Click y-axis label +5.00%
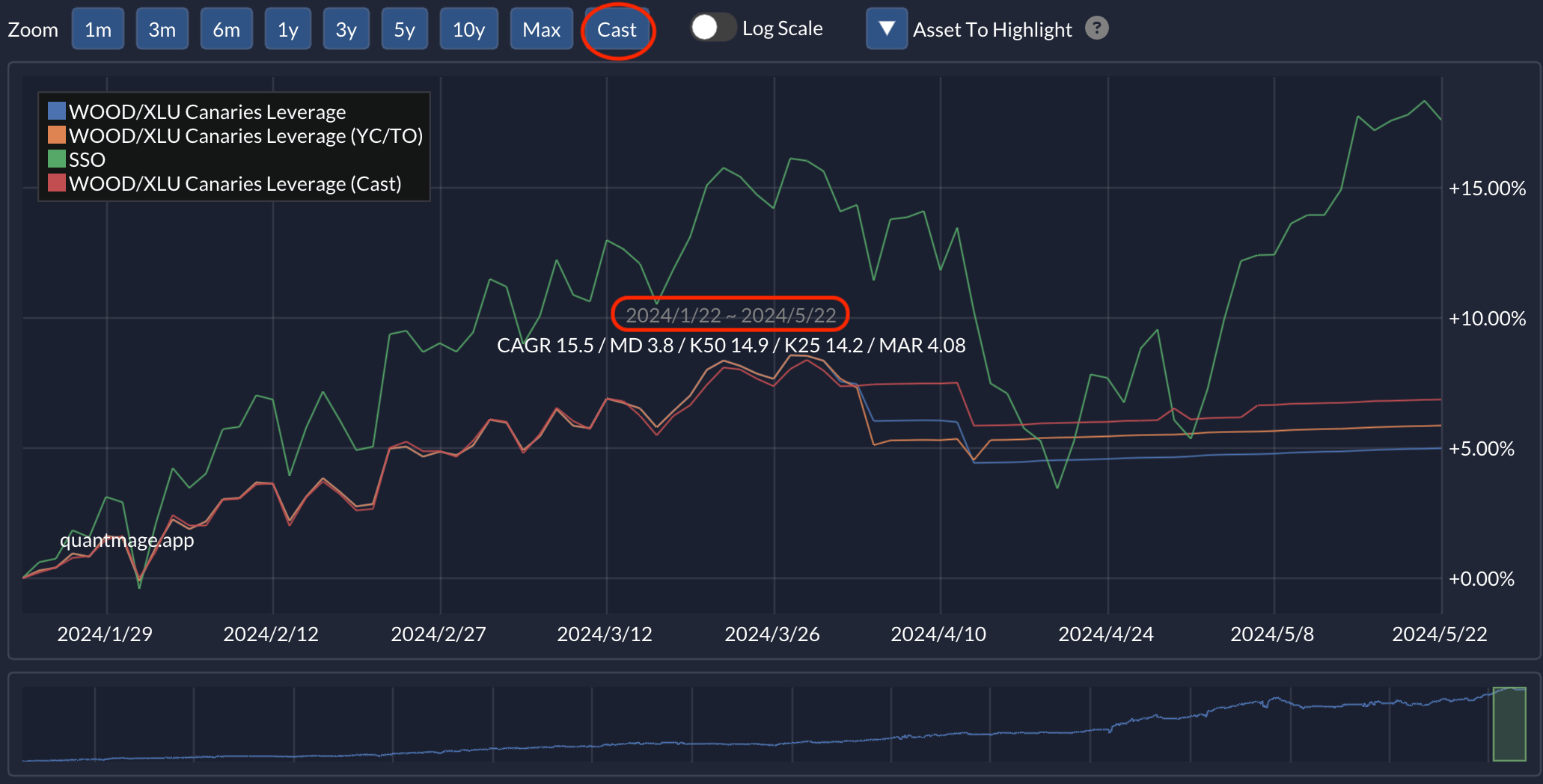The image size is (1543, 784). click(1482, 449)
